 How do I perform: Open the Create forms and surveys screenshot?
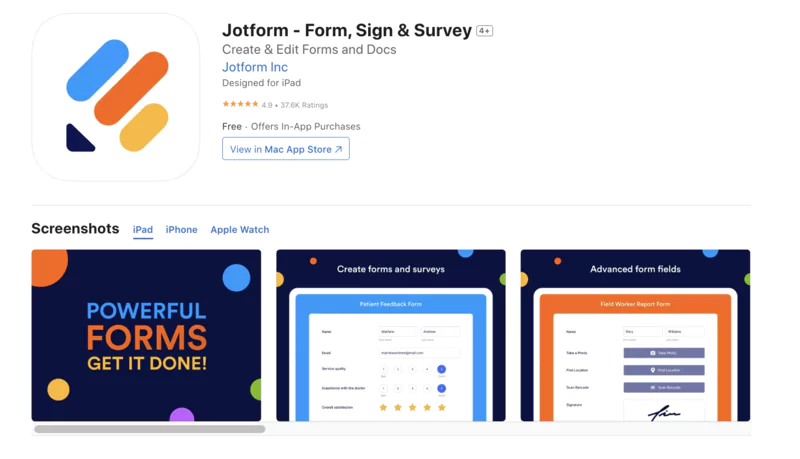(391, 335)
